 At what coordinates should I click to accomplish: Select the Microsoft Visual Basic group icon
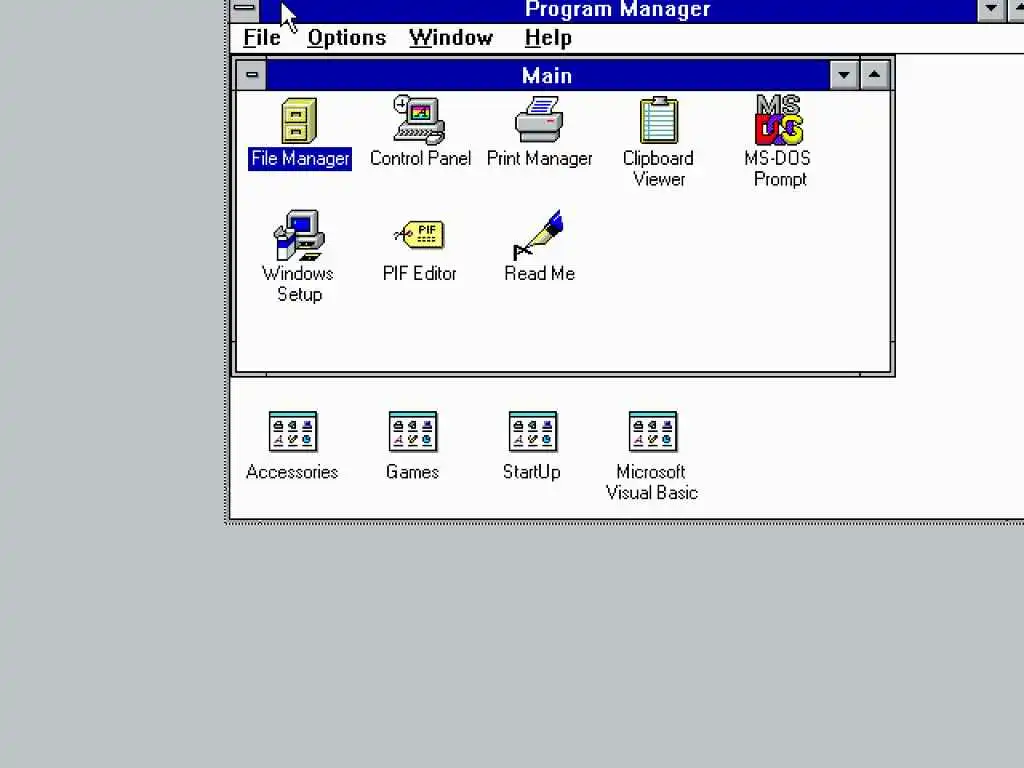pyautogui.click(x=652, y=431)
